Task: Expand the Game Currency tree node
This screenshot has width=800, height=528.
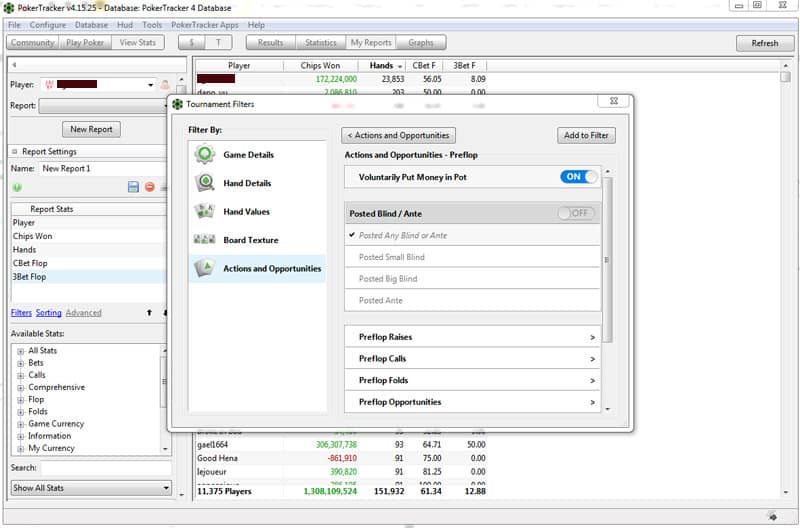Action: coord(20,424)
